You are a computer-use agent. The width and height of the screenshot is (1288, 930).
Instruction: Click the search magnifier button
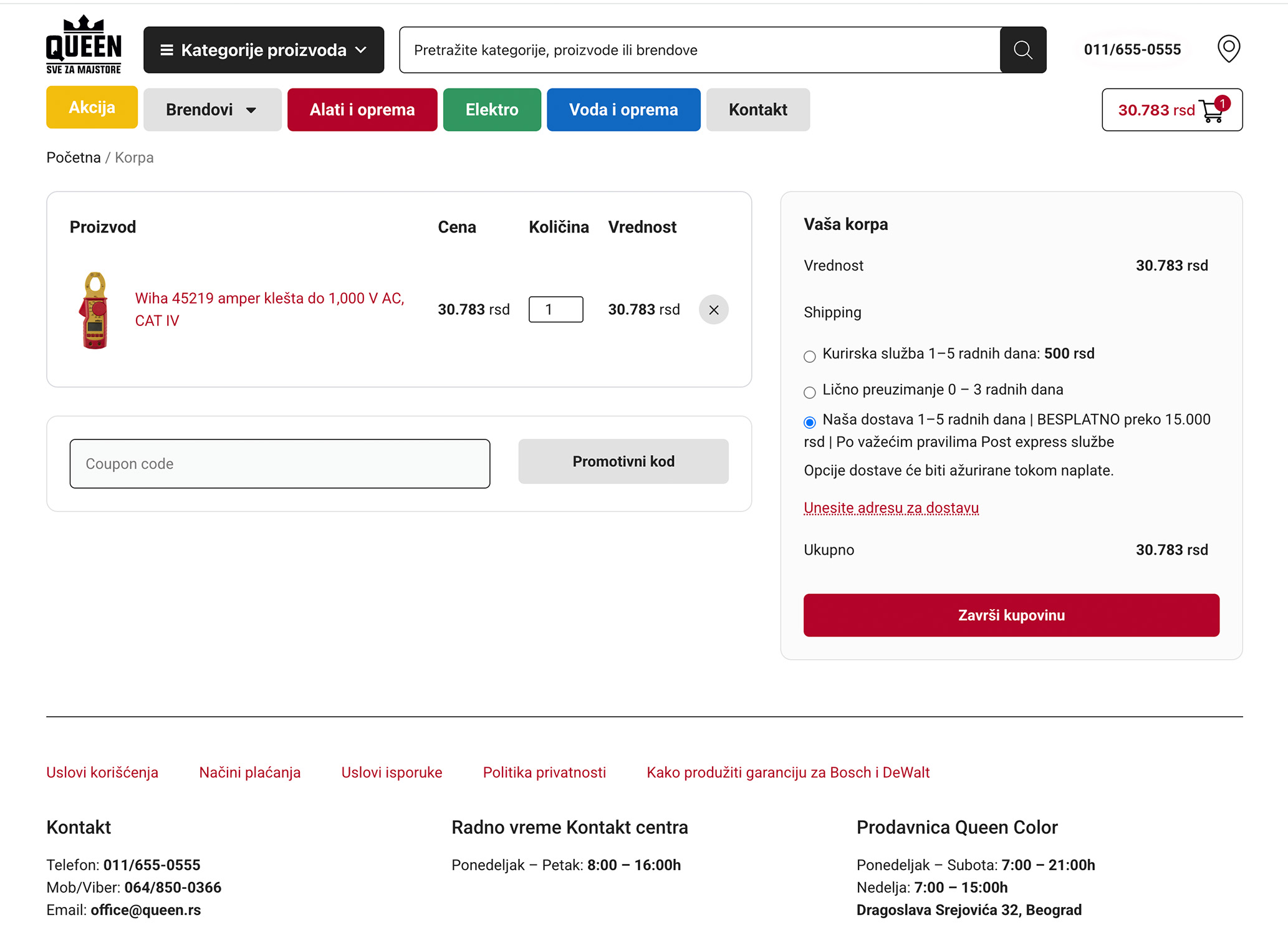[1022, 50]
